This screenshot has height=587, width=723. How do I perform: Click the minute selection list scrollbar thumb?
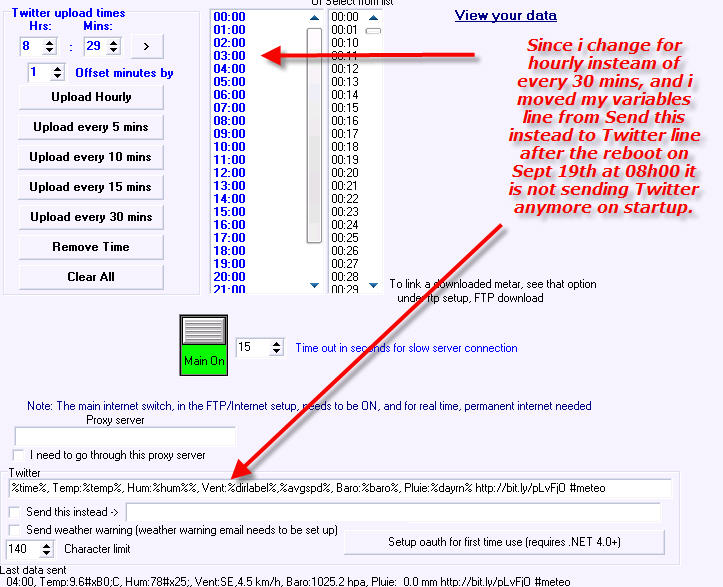(x=373, y=31)
